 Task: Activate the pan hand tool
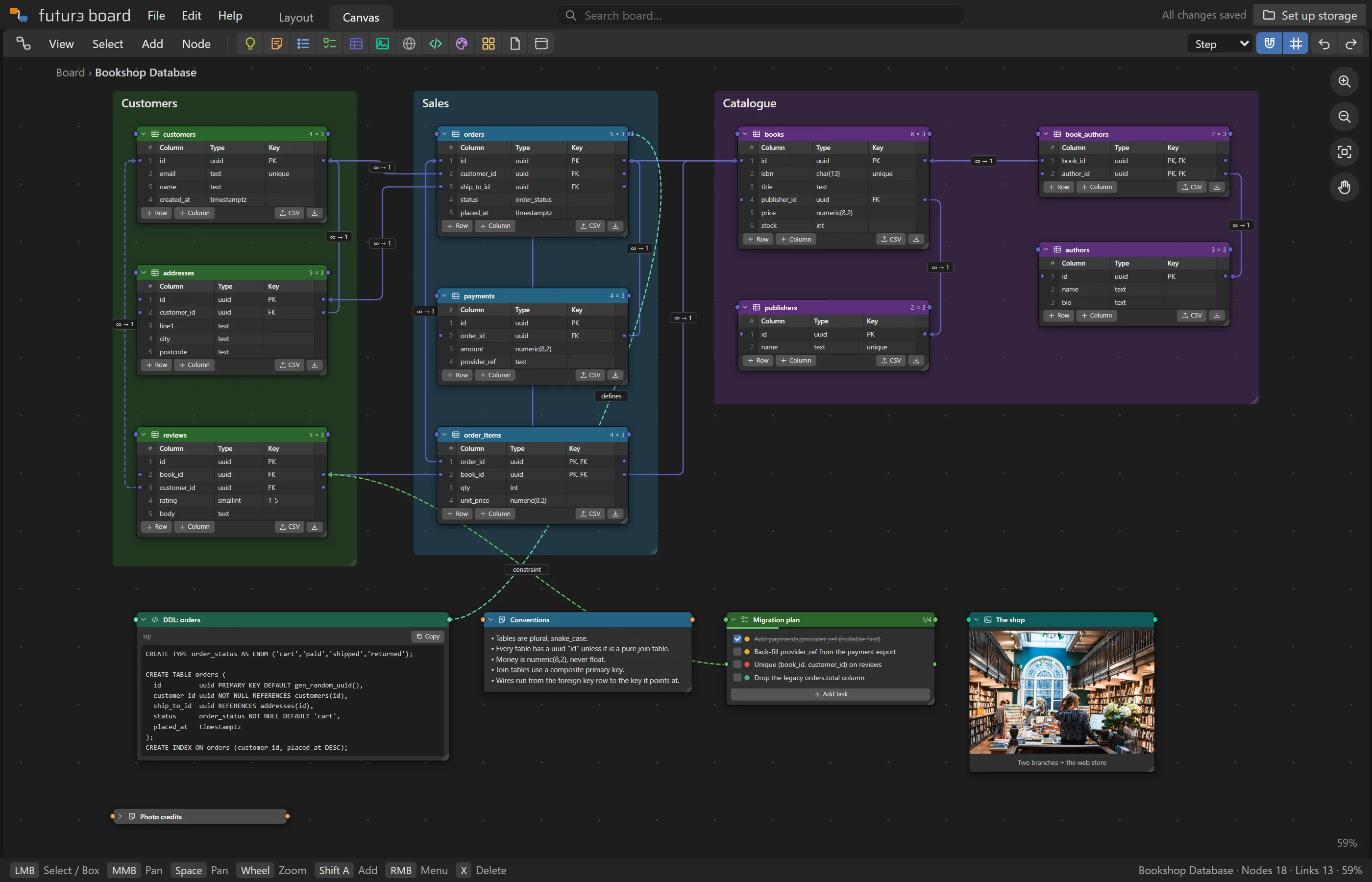(1344, 187)
